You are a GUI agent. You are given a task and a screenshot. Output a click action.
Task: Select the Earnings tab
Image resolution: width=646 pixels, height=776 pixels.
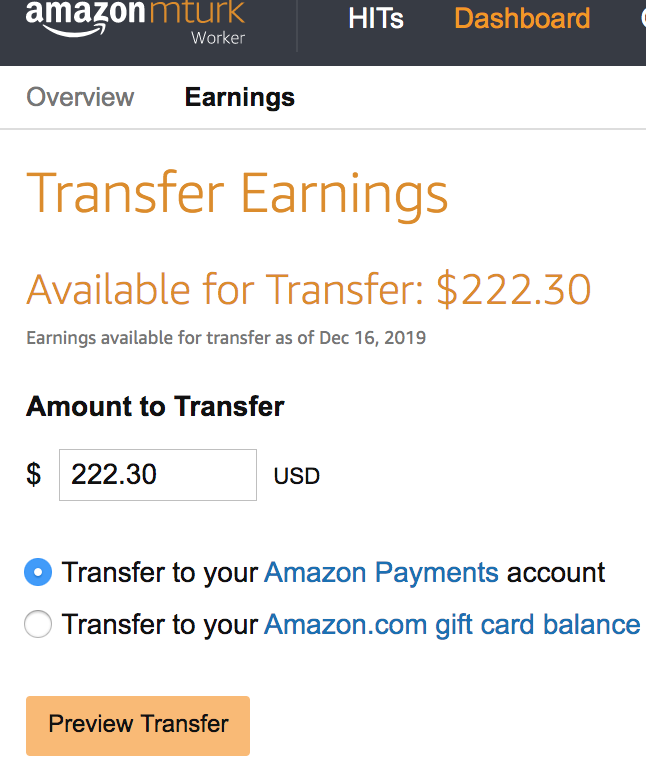[240, 97]
